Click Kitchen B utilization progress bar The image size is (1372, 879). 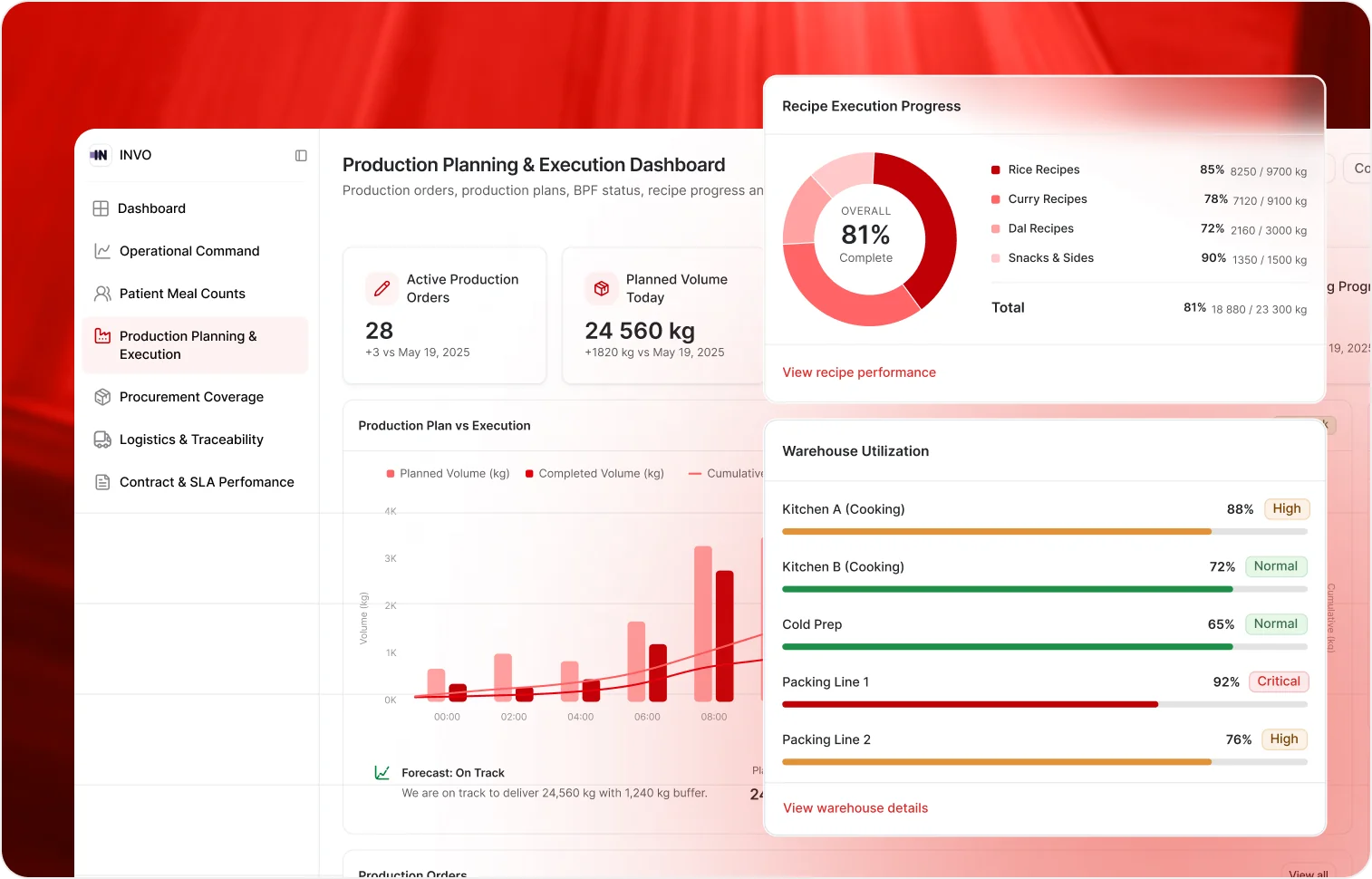pos(1045,589)
